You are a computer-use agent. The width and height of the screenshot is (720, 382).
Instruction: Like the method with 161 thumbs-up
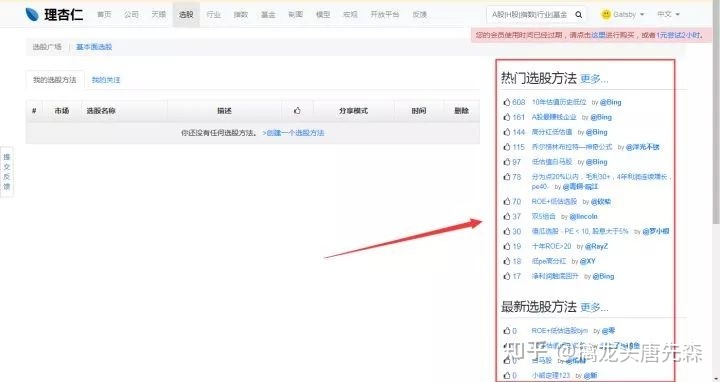(x=506, y=117)
